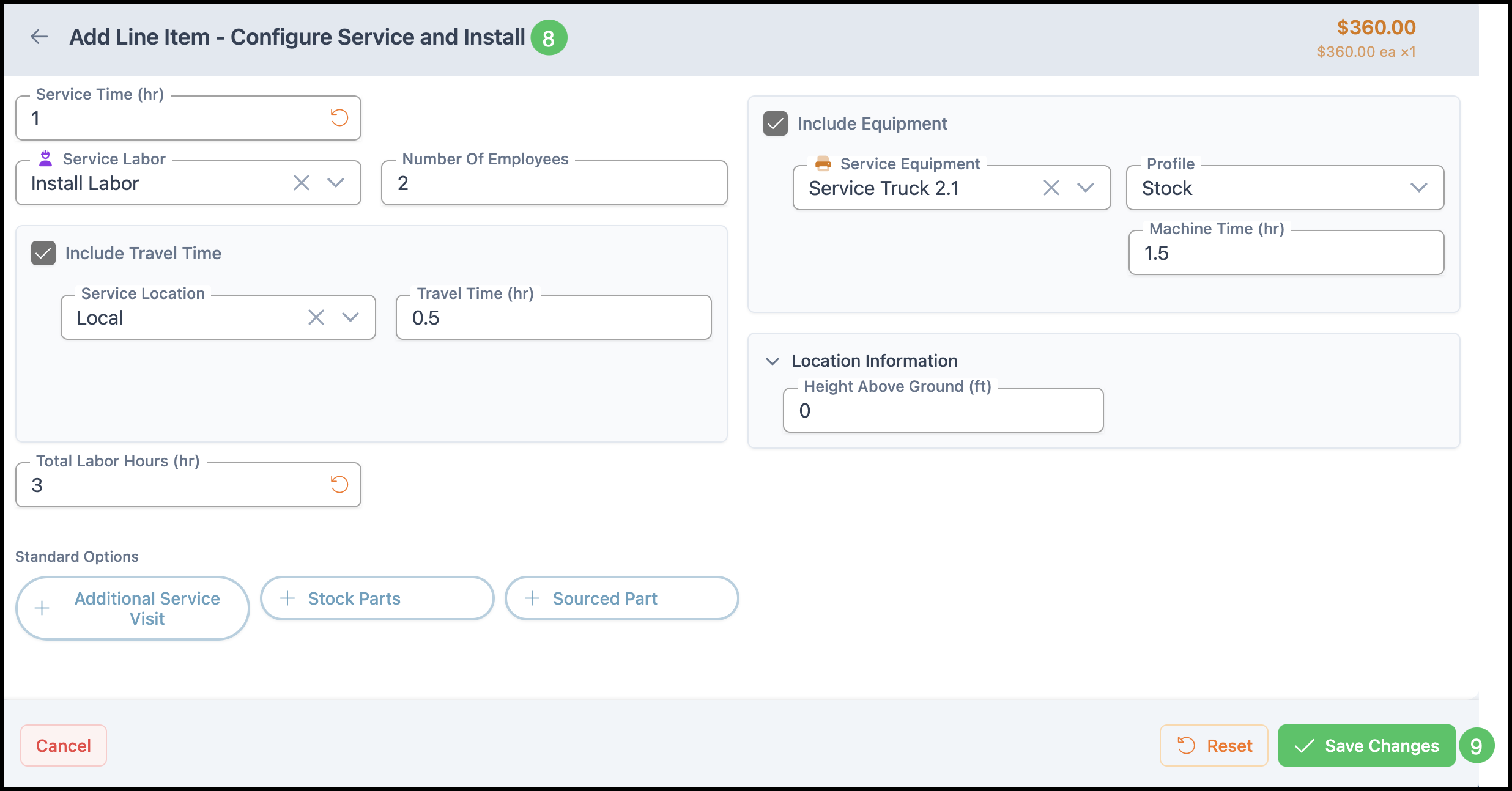
Task: Clear the Service Truck 2.1 selection
Action: [x=1051, y=188]
